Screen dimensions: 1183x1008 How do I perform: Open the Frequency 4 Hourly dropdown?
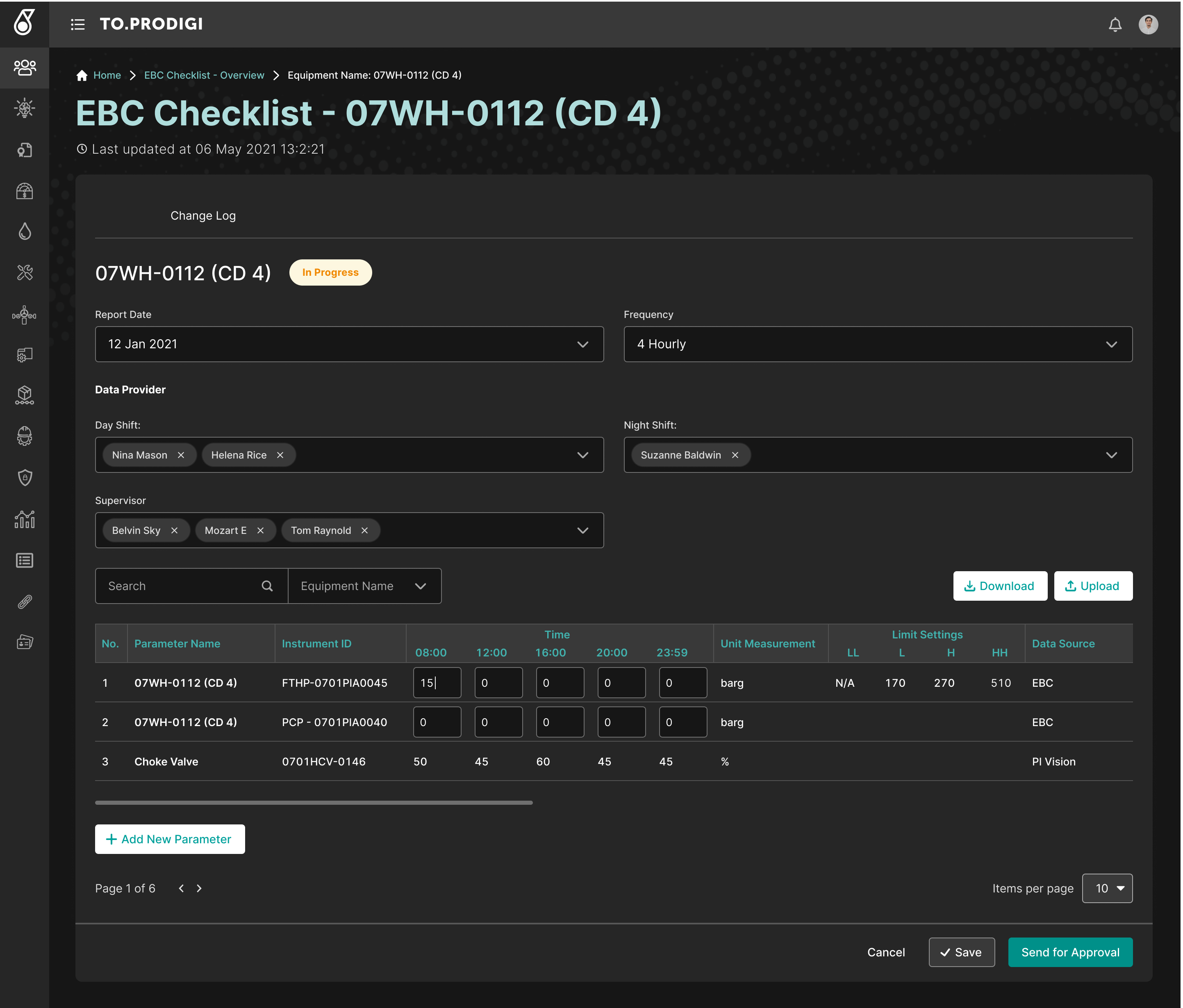1110,344
